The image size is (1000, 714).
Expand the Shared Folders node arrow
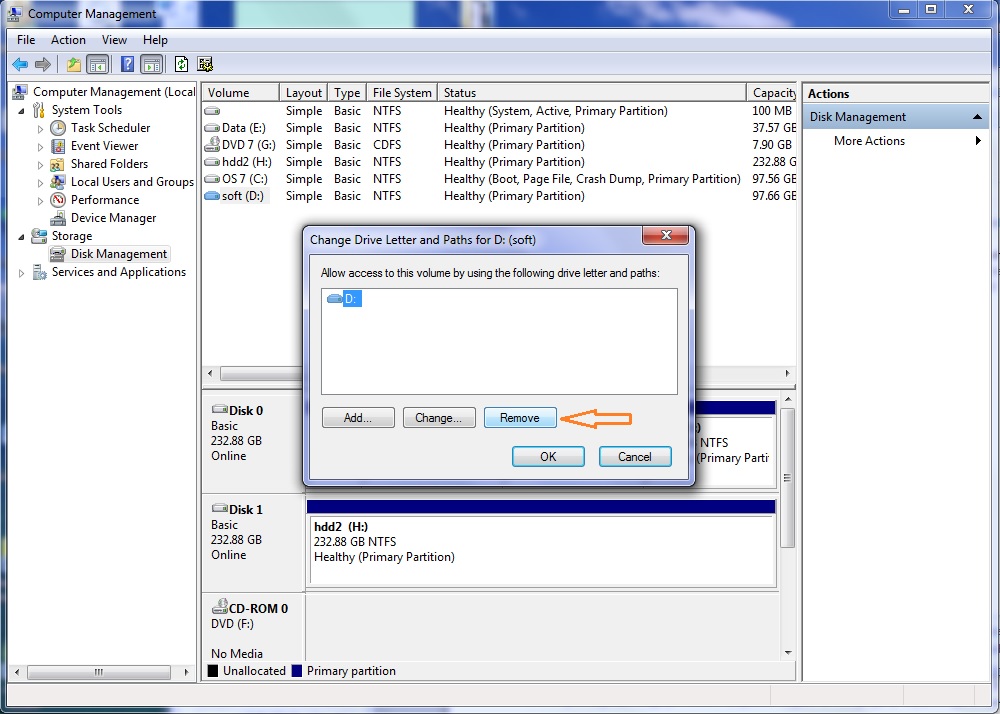click(40, 164)
